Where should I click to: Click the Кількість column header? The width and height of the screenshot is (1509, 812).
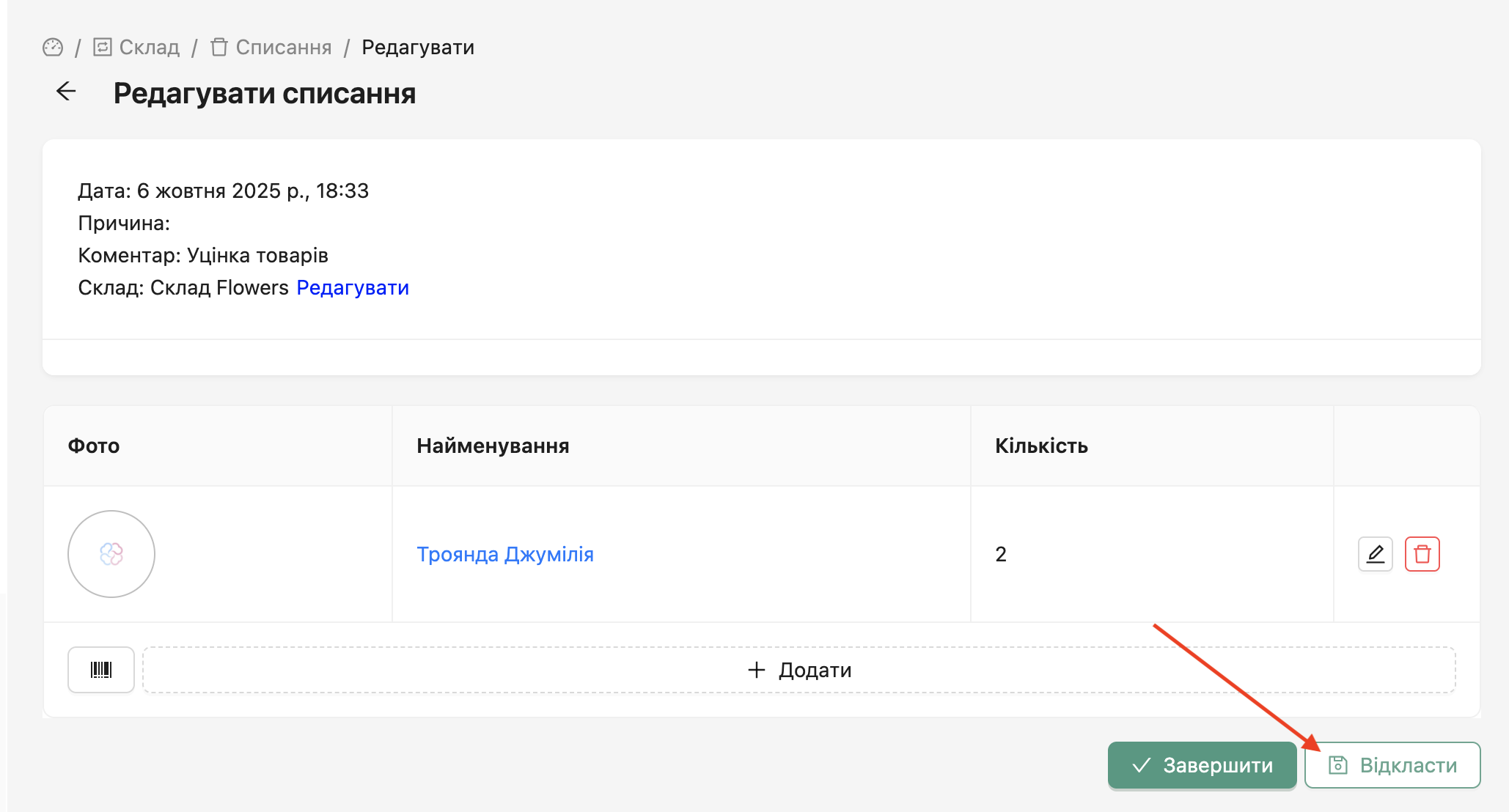click(x=1041, y=446)
